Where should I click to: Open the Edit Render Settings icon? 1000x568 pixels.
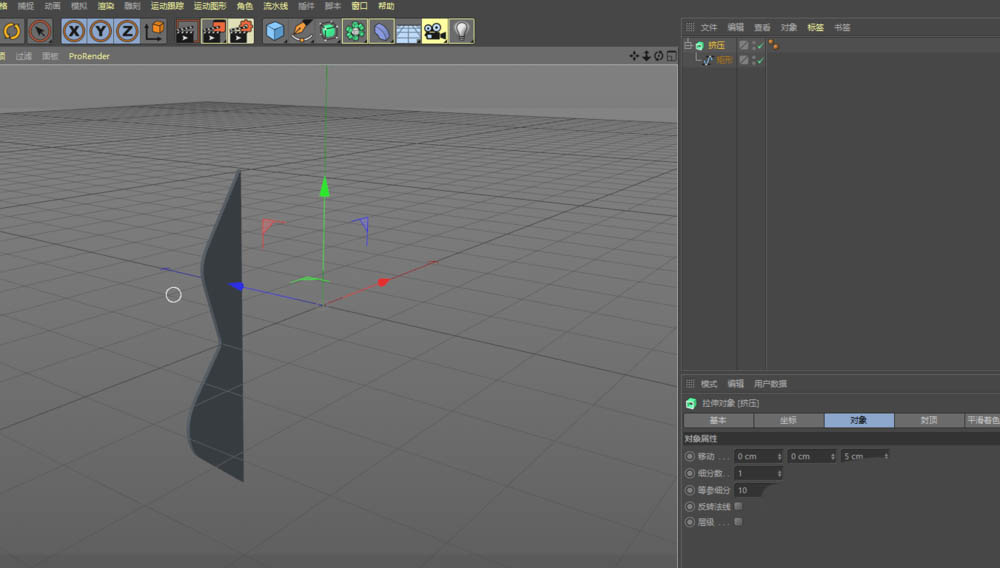click(x=241, y=31)
